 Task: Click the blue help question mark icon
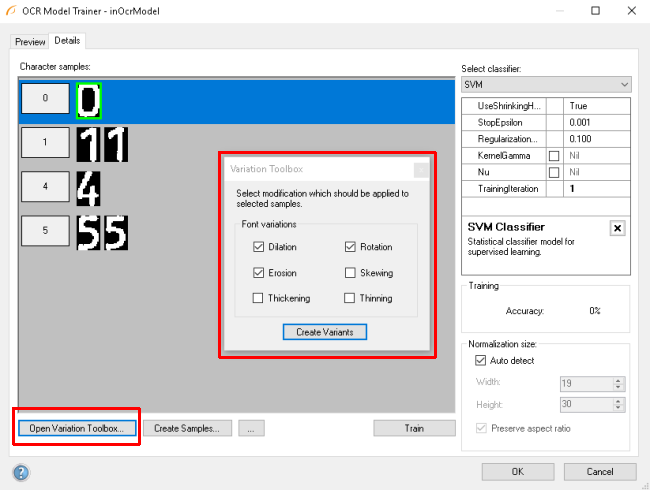(21, 472)
